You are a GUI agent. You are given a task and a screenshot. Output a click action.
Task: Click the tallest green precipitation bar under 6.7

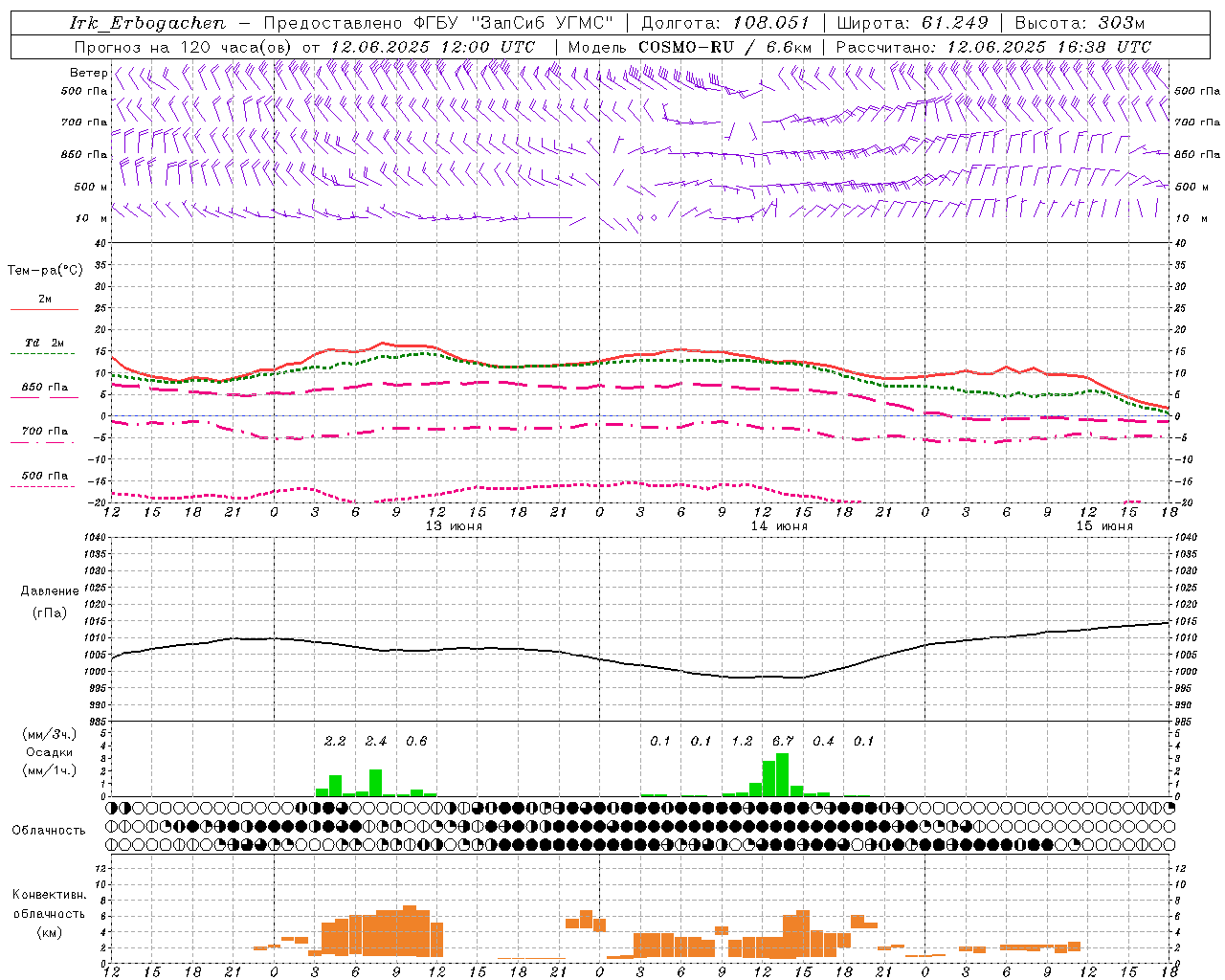tap(783, 775)
